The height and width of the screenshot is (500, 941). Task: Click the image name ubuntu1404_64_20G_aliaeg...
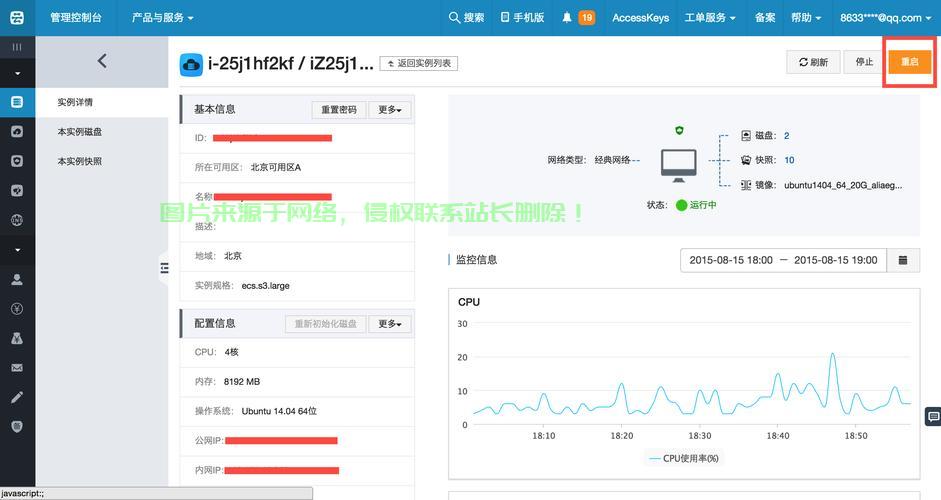click(843, 185)
